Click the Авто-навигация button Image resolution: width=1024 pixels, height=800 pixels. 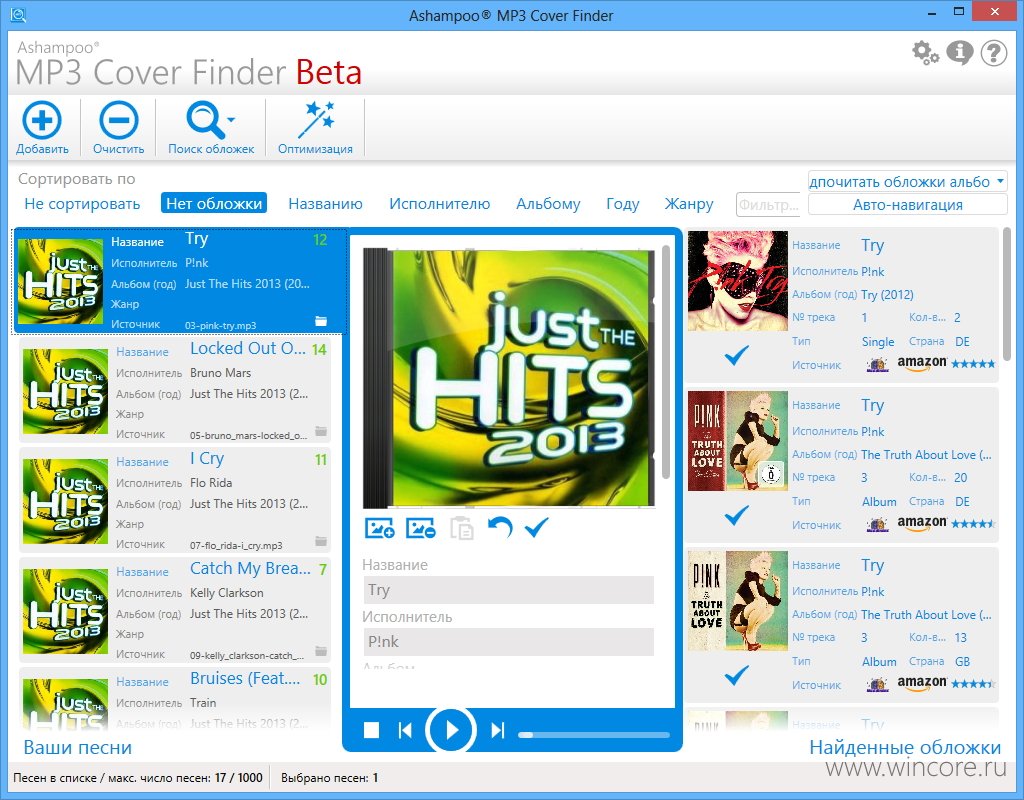907,204
